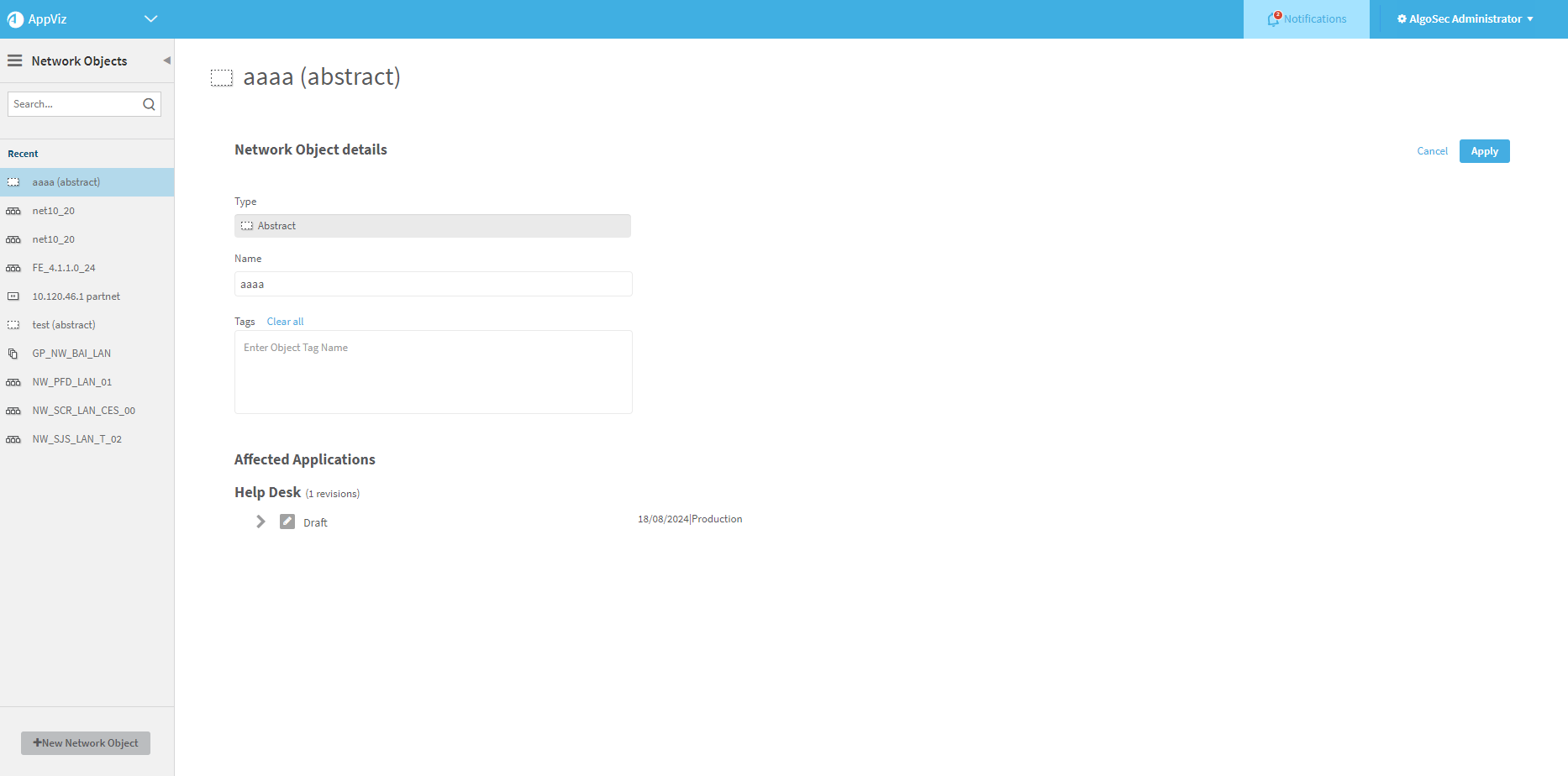1568x776 pixels.
Task: Collapse the Network Objects sidebar panel
Action: coord(166,60)
